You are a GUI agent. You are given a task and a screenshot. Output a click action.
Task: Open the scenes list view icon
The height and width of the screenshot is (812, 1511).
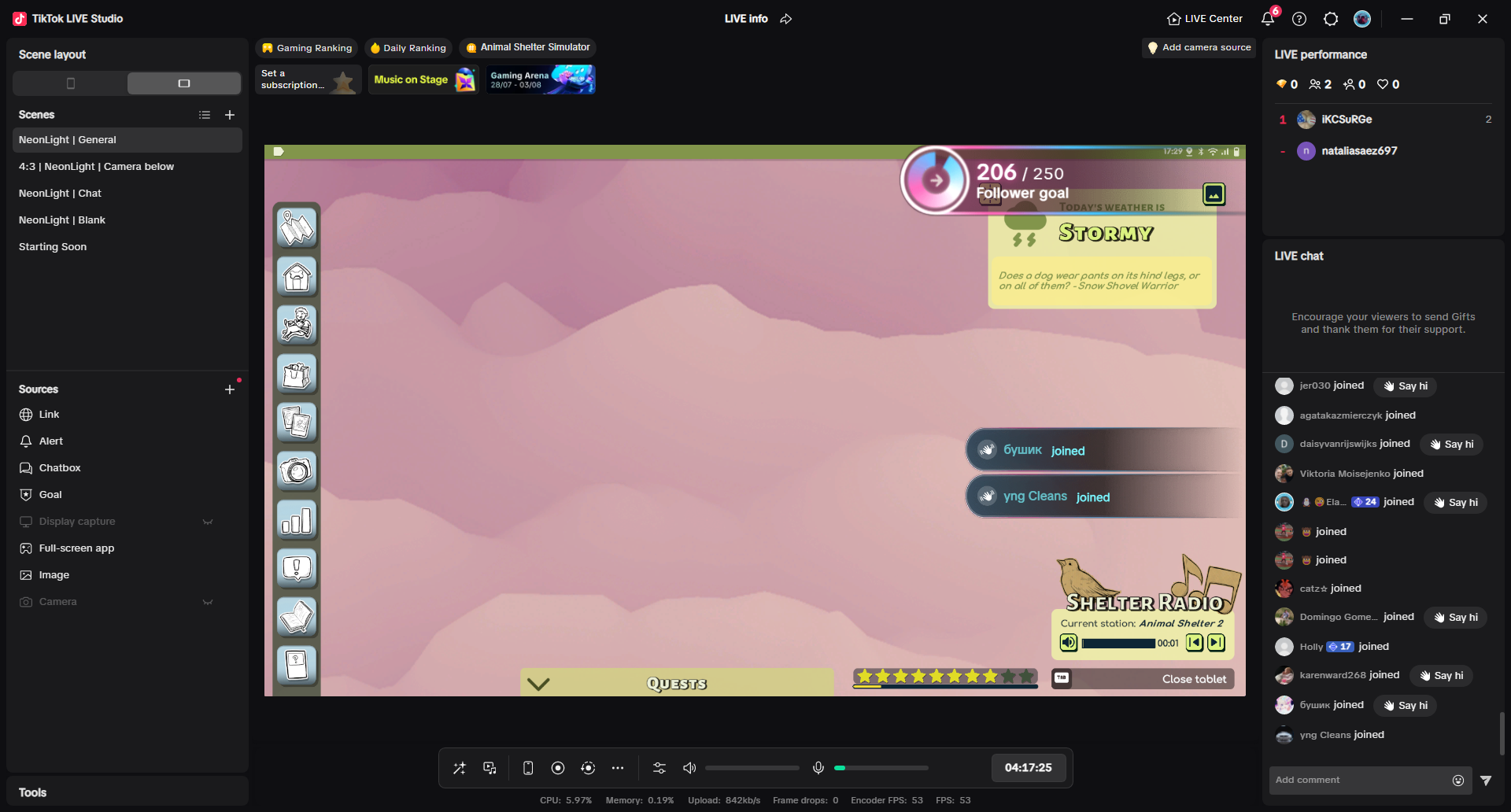click(x=205, y=115)
